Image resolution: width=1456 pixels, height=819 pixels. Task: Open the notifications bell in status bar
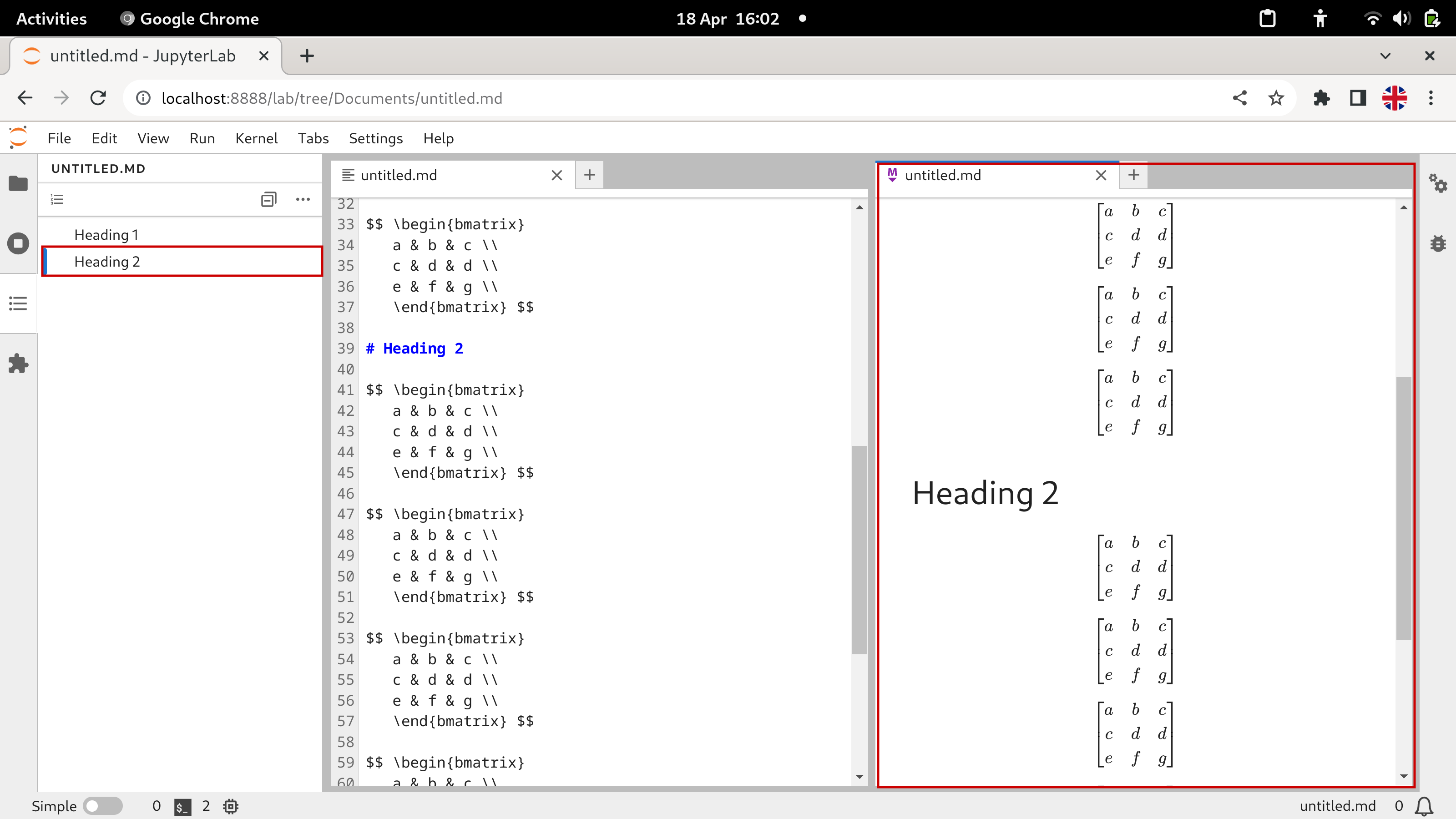point(1424,806)
